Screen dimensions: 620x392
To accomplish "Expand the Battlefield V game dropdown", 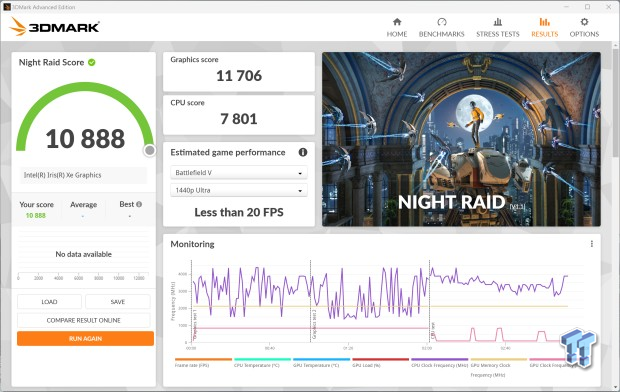I will coord(239,173).
